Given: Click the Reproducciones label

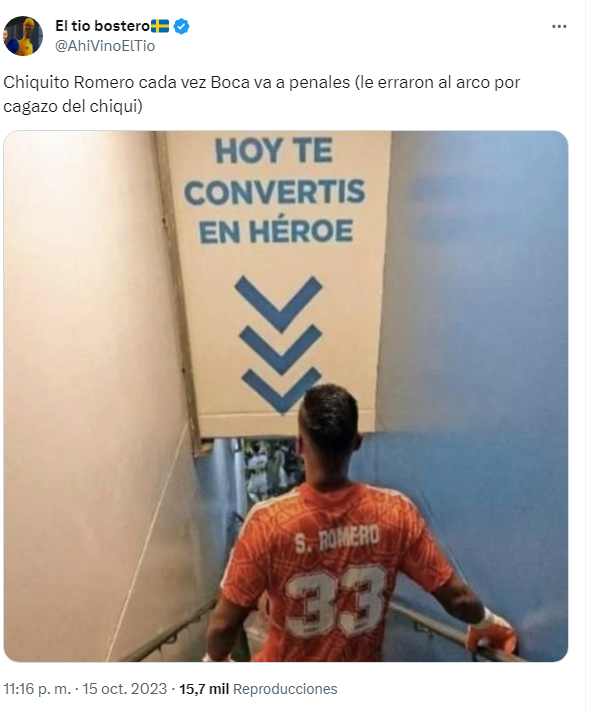Looking at the screenshot, I should coord(285,689).
